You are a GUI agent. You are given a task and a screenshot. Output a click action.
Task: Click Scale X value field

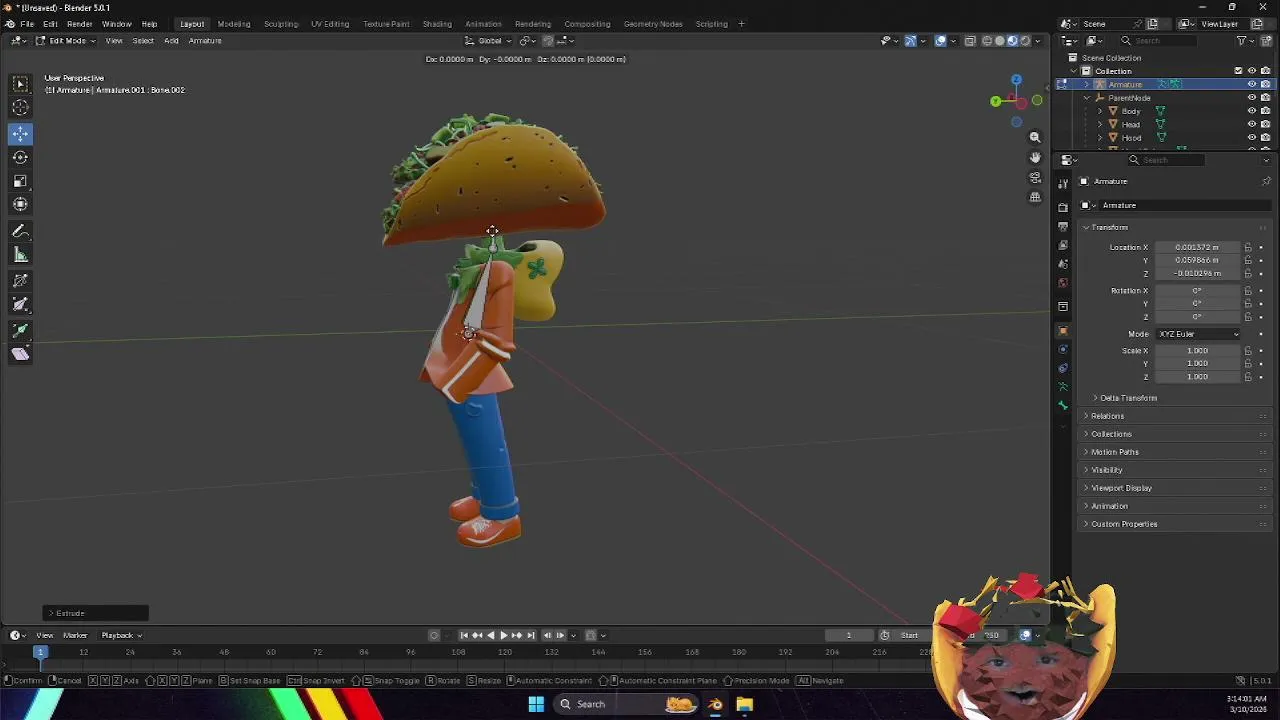tap(1198, 351)
